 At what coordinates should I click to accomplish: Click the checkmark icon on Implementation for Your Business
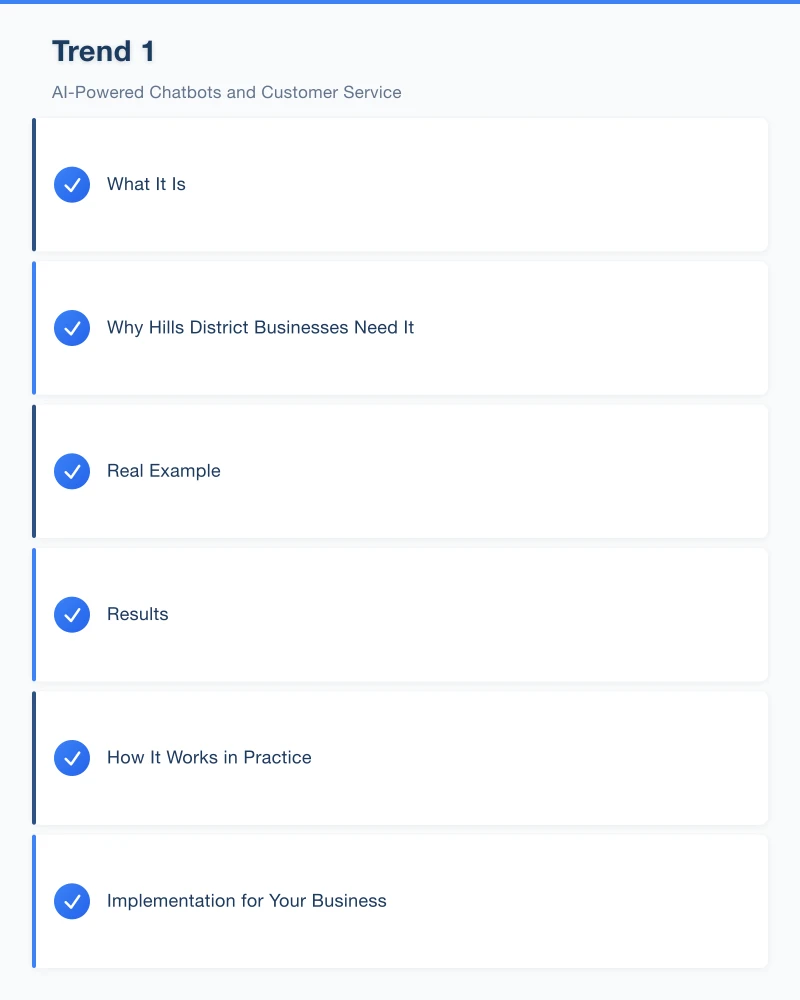tap(71, 901)
